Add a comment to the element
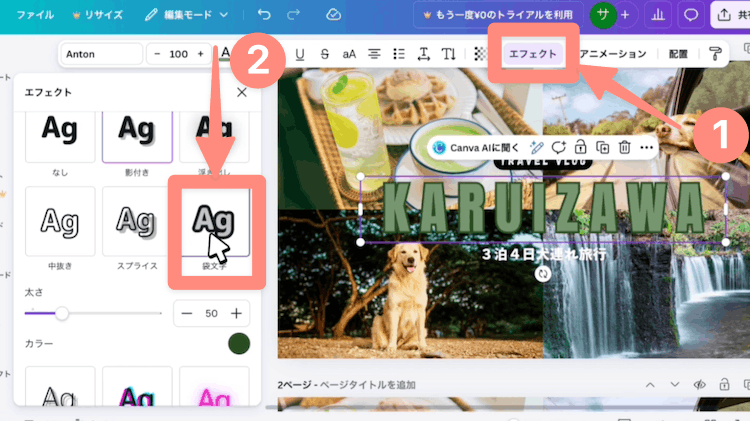This screenshot has height=421, width=750. pyautogui.click(x=558, y=148)
